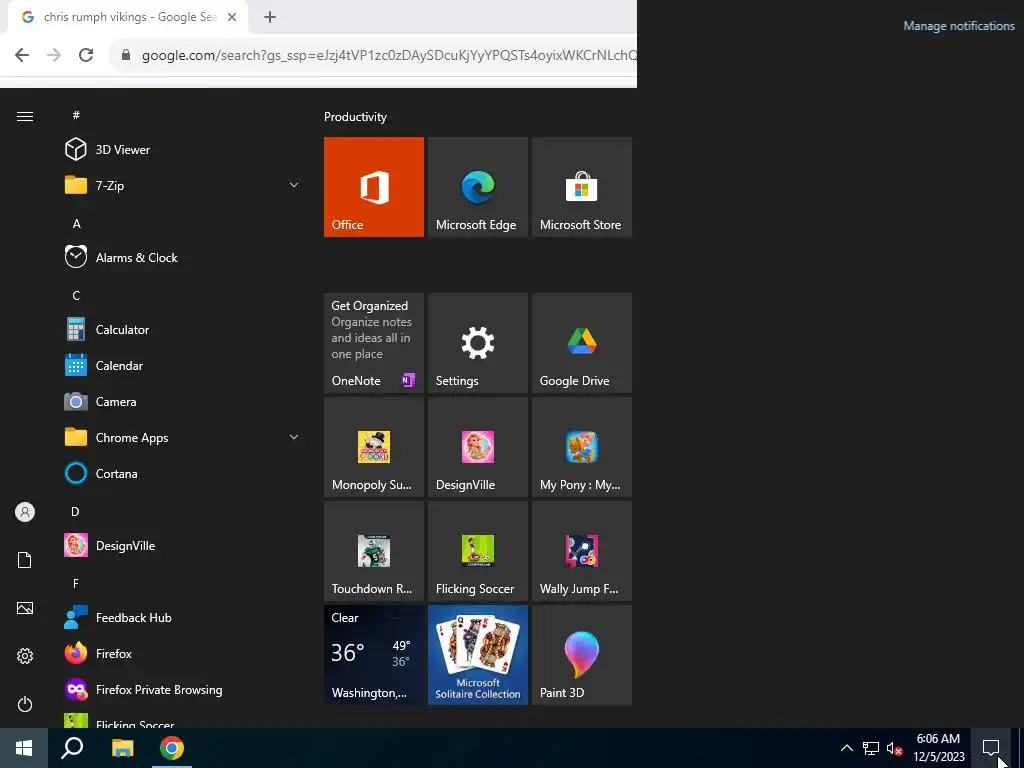Open Firefox Private Browsing
Viewport: 1024px width, 768px height.
[x=183, y=690]
